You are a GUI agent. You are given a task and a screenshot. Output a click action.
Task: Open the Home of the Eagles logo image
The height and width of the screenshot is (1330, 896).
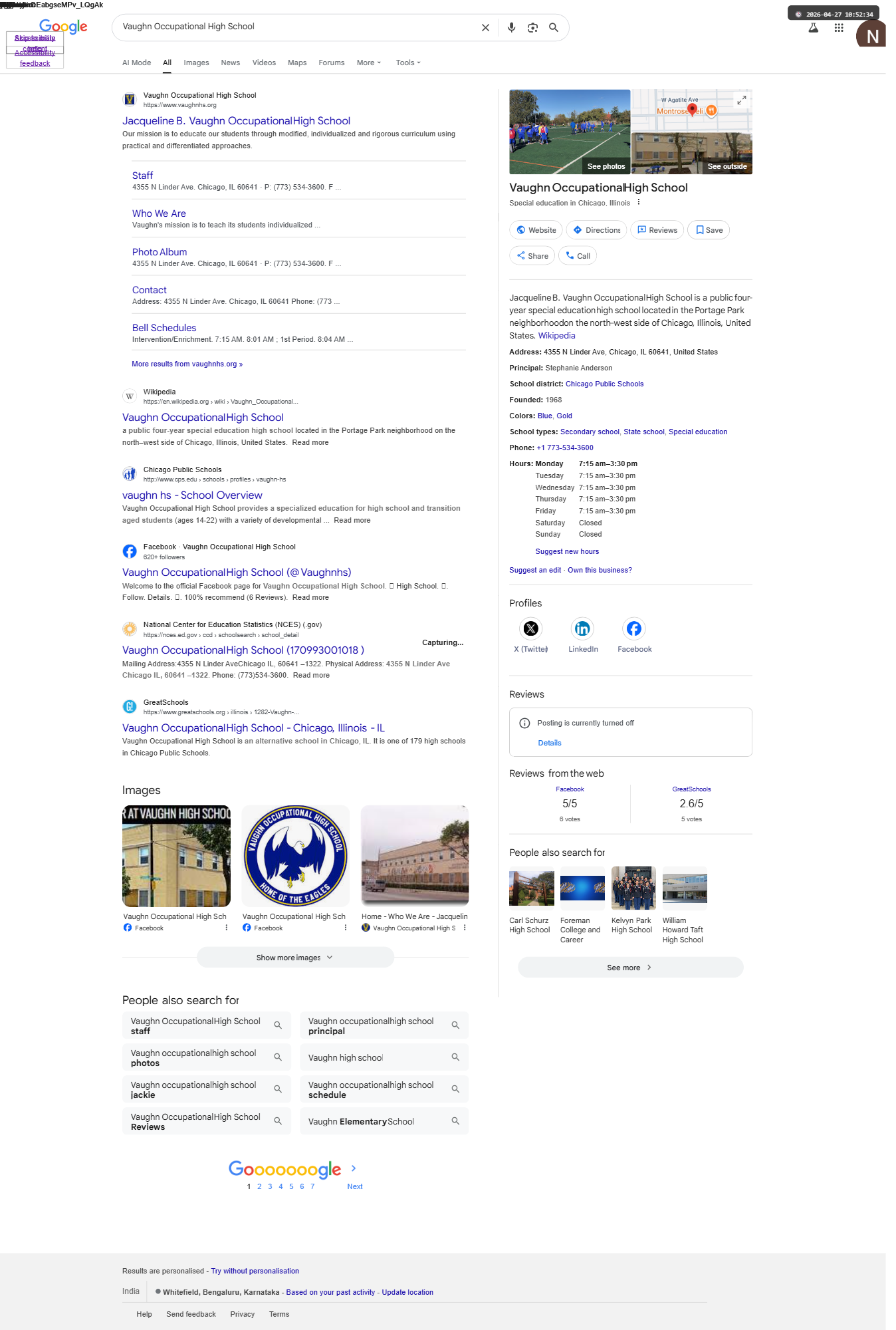[295, 856]
